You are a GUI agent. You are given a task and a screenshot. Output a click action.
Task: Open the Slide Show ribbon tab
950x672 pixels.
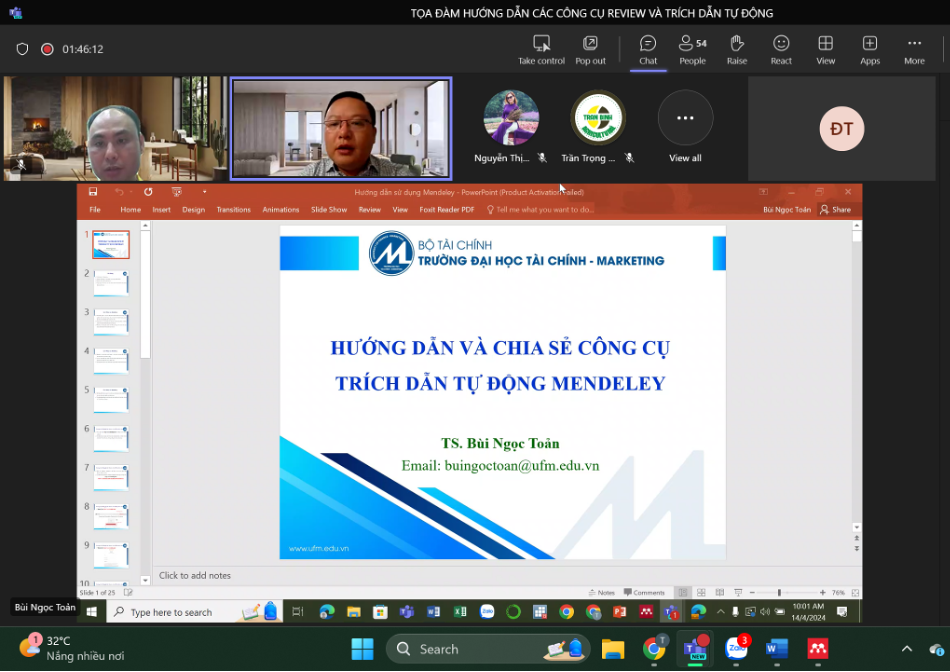pos(328,210)
